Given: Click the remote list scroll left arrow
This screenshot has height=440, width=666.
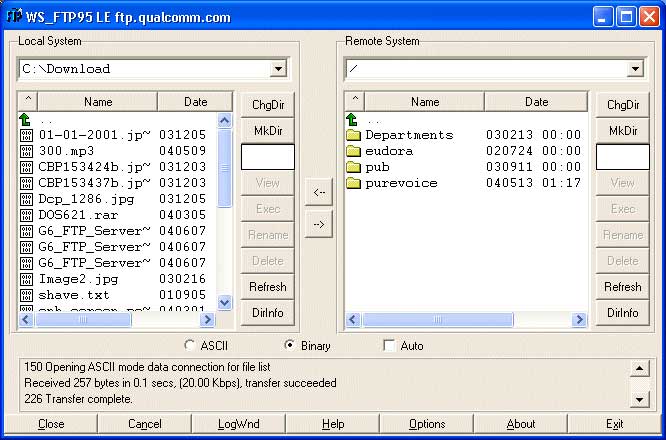Looking at the screenshot, I should pyautogui.click(x=353, y=319).
